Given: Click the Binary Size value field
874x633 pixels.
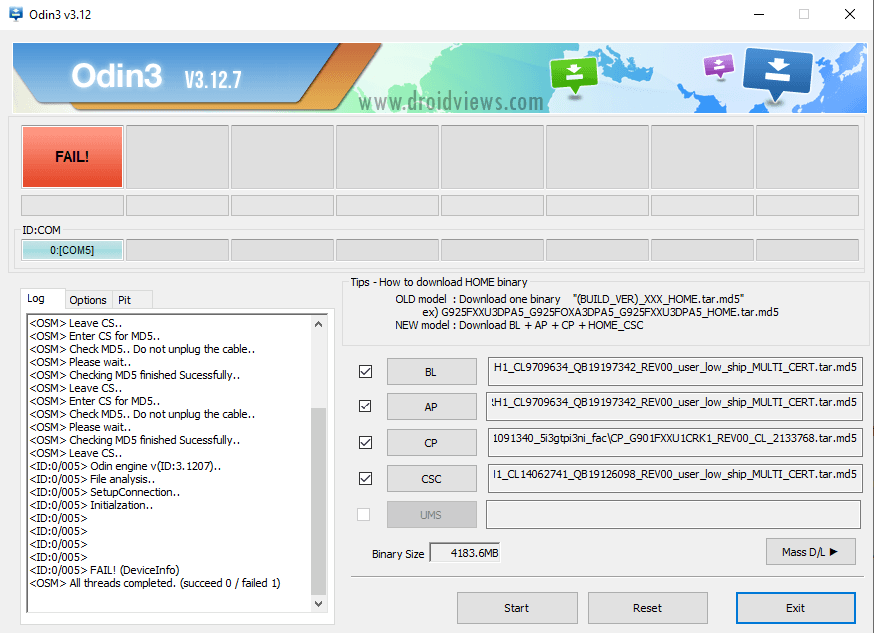Looking at the screenshot, I should point(465,553).
